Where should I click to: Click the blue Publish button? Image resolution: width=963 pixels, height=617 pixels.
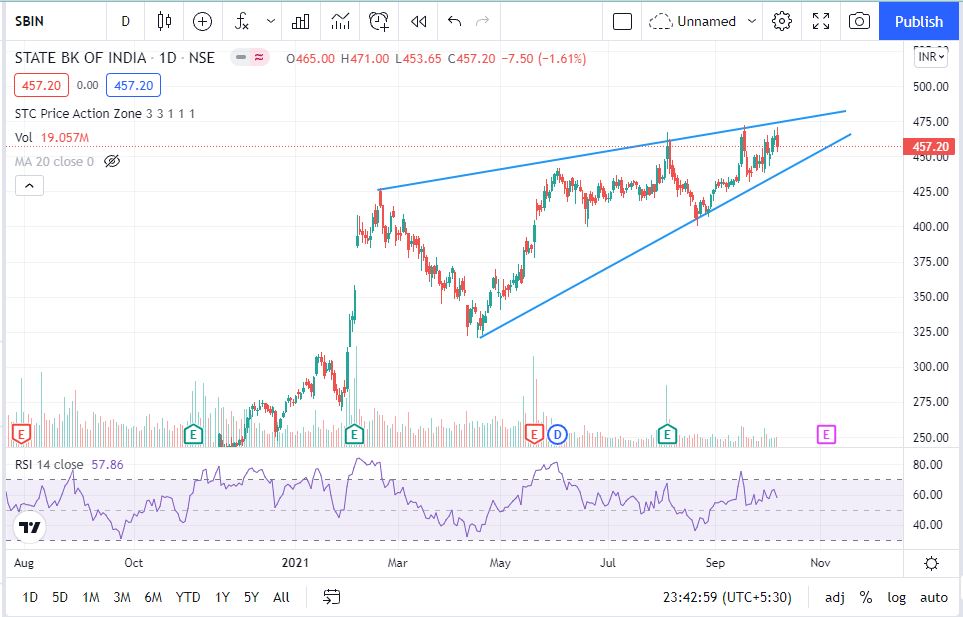918,21
